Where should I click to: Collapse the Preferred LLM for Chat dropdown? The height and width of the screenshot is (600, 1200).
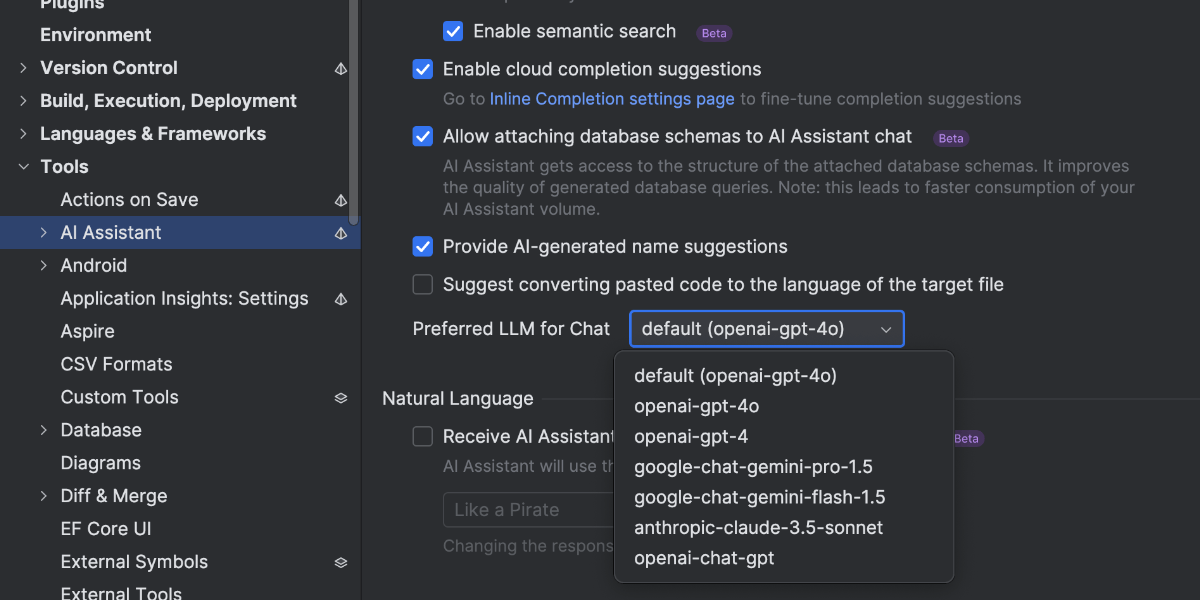point(766,329)
